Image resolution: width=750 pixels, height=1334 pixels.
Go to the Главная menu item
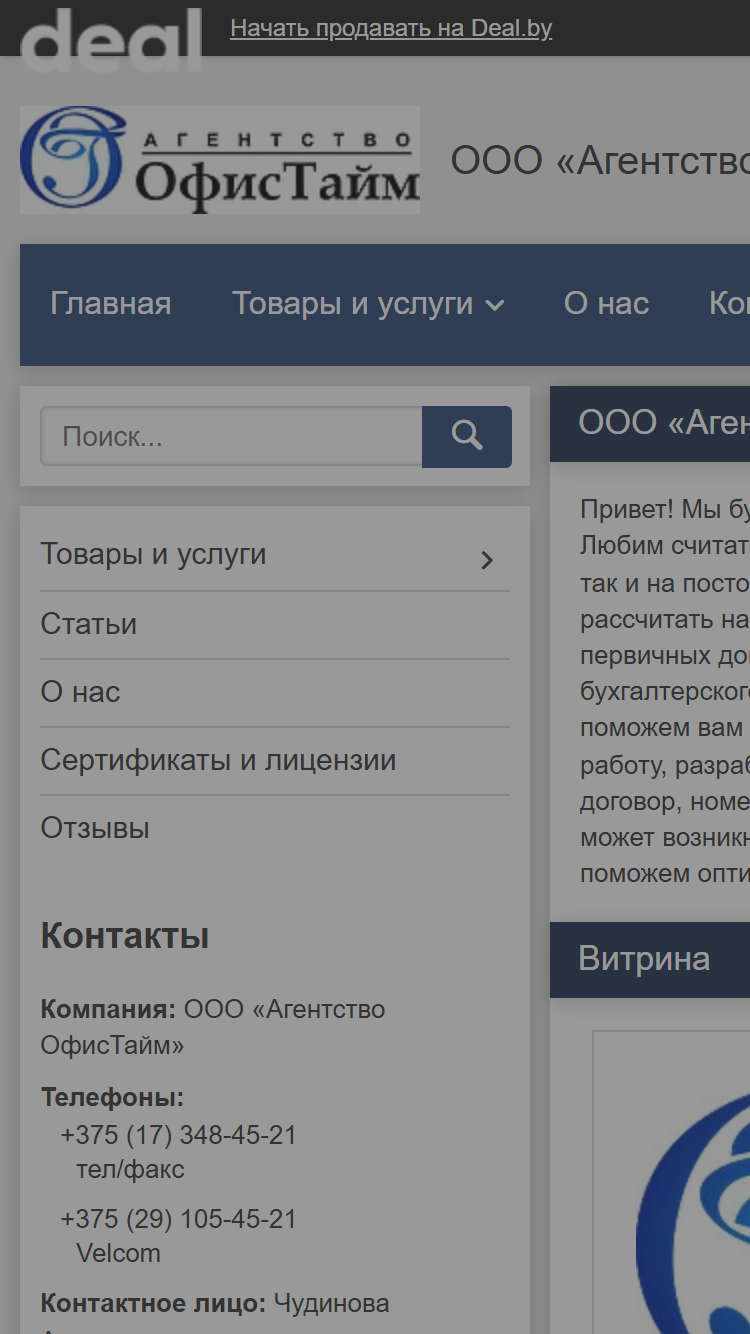pos(111,303)
